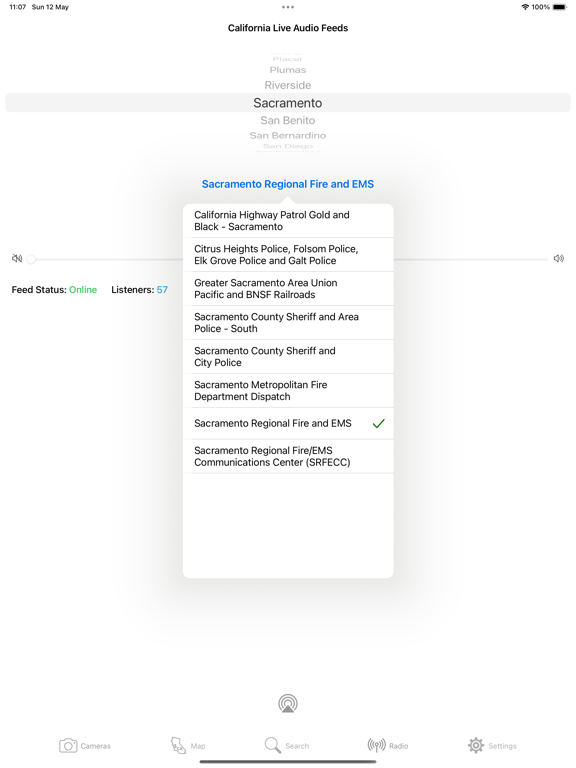This screenshot has height=768, width=576.
Task: Adjust the volume slider knob
Action: point(31,259)
